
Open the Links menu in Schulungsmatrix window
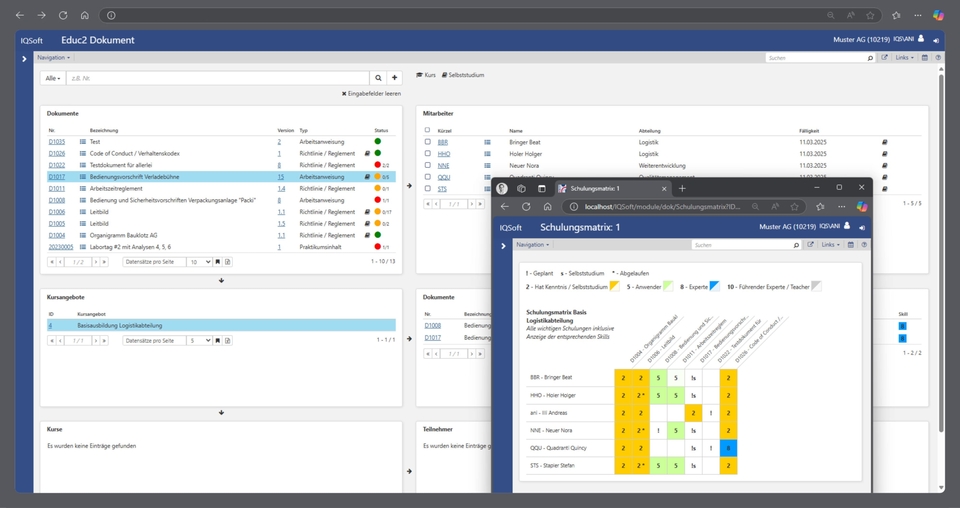(x=830, y=244)
